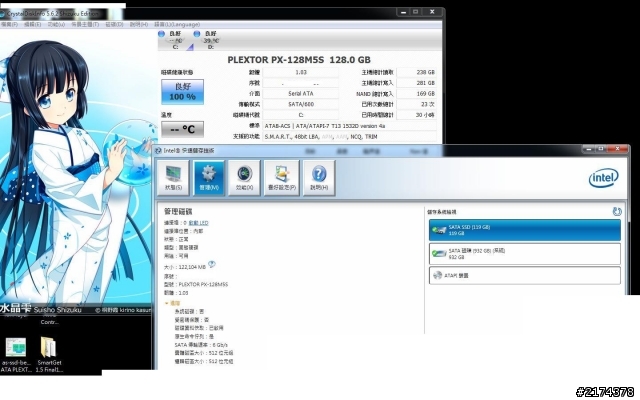Click transfer mode field showing SATA/600
Viewport: 640px width, 400px height.
point(300,104)
